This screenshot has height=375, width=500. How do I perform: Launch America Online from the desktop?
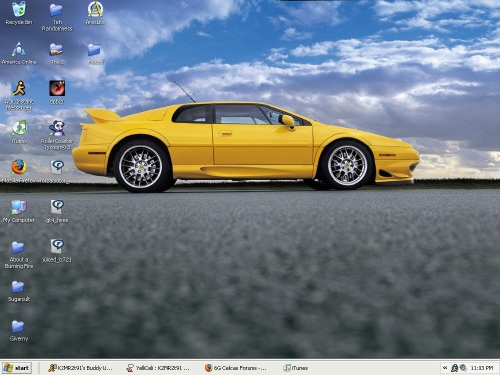(19, 53)
